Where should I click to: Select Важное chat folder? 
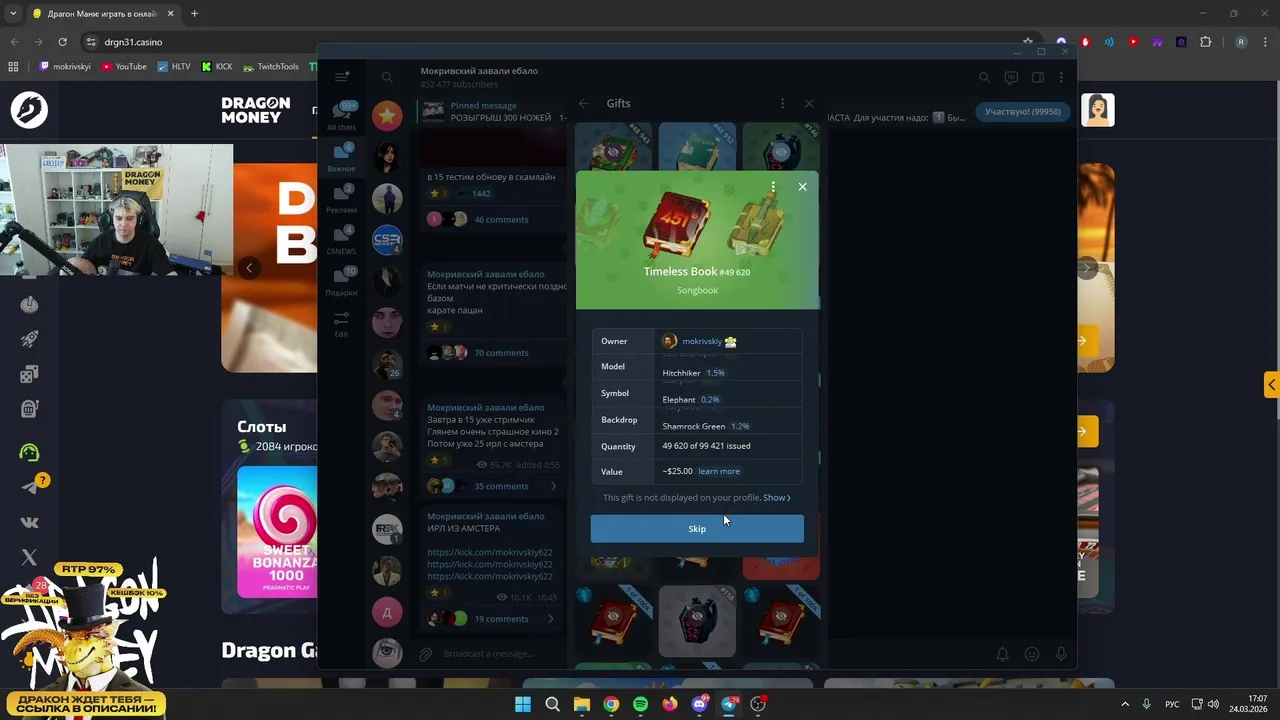click(342, 157)
